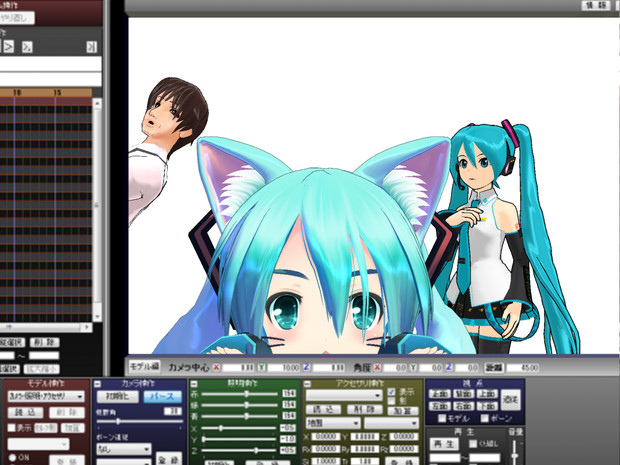This screenshot has height=465, width=620.
Task: Advance one frame with the > button
Action: [9, 47]
